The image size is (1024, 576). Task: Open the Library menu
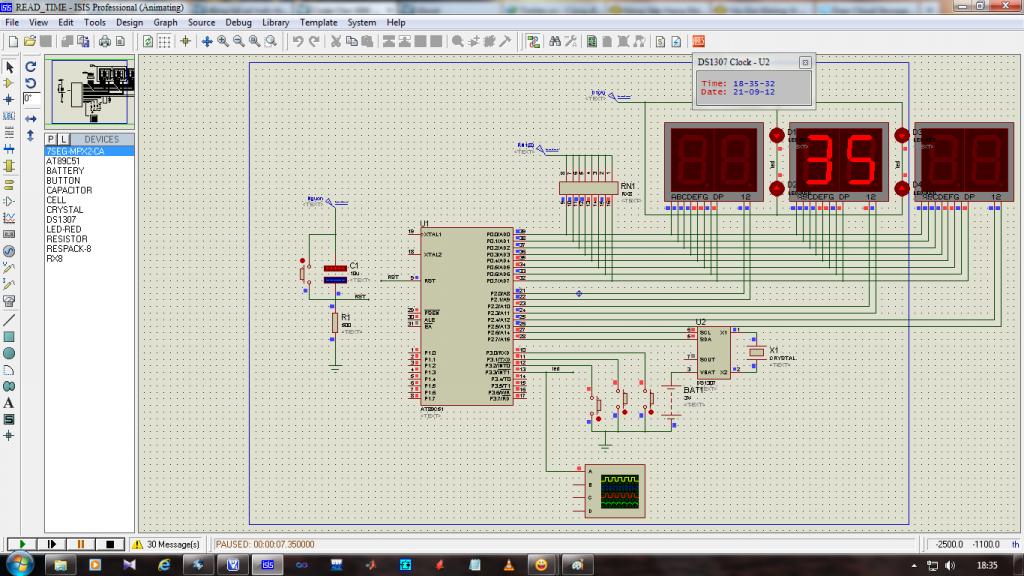[275, 22]
